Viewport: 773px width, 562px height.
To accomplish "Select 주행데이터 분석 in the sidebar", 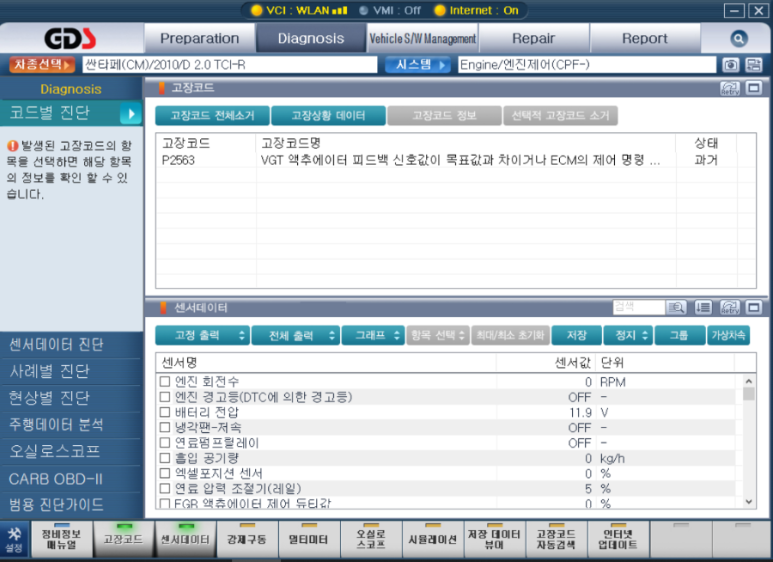I will 70,424.
